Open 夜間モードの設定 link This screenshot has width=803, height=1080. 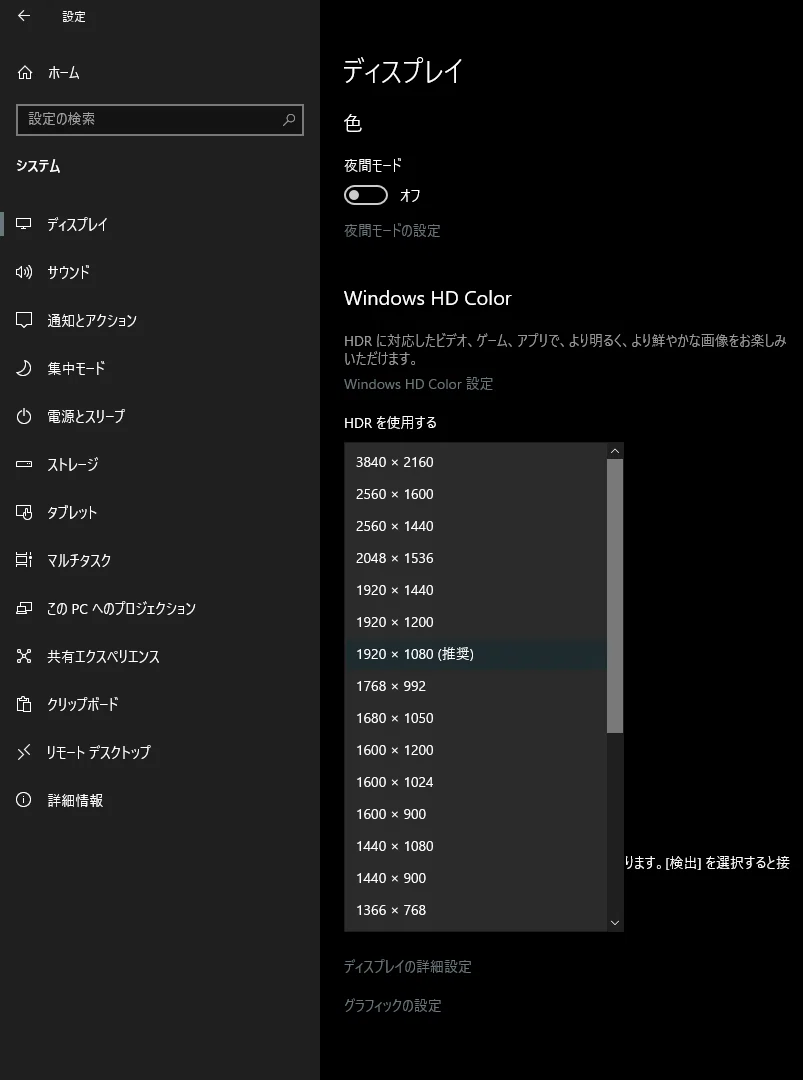392,231
